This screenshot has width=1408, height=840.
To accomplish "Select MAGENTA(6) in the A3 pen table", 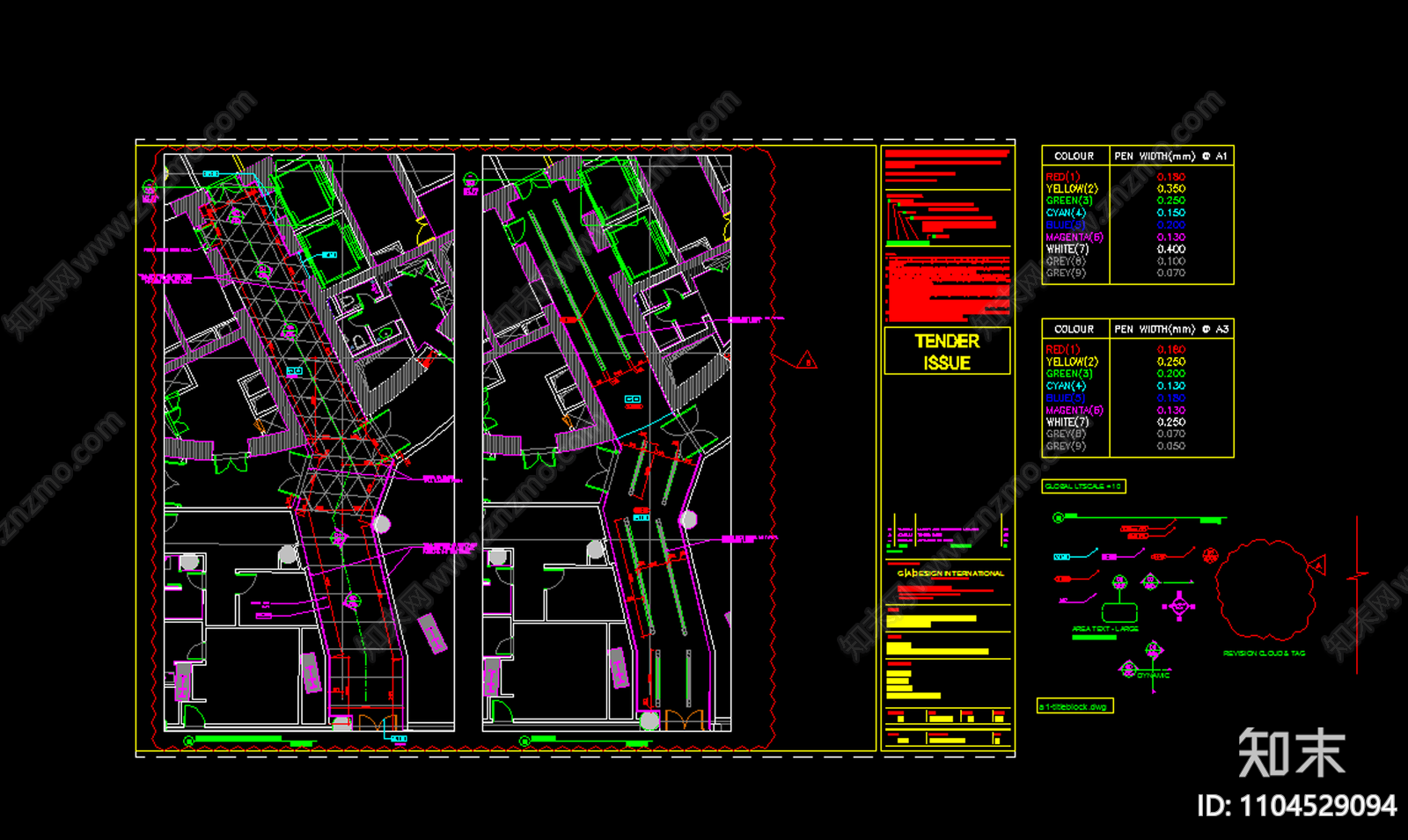I will [1074, 410].
